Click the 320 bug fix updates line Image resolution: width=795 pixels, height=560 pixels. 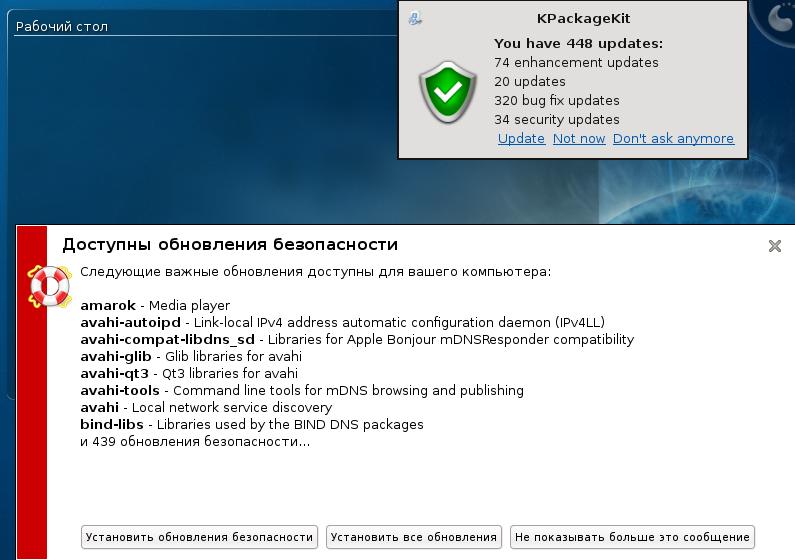557,100
